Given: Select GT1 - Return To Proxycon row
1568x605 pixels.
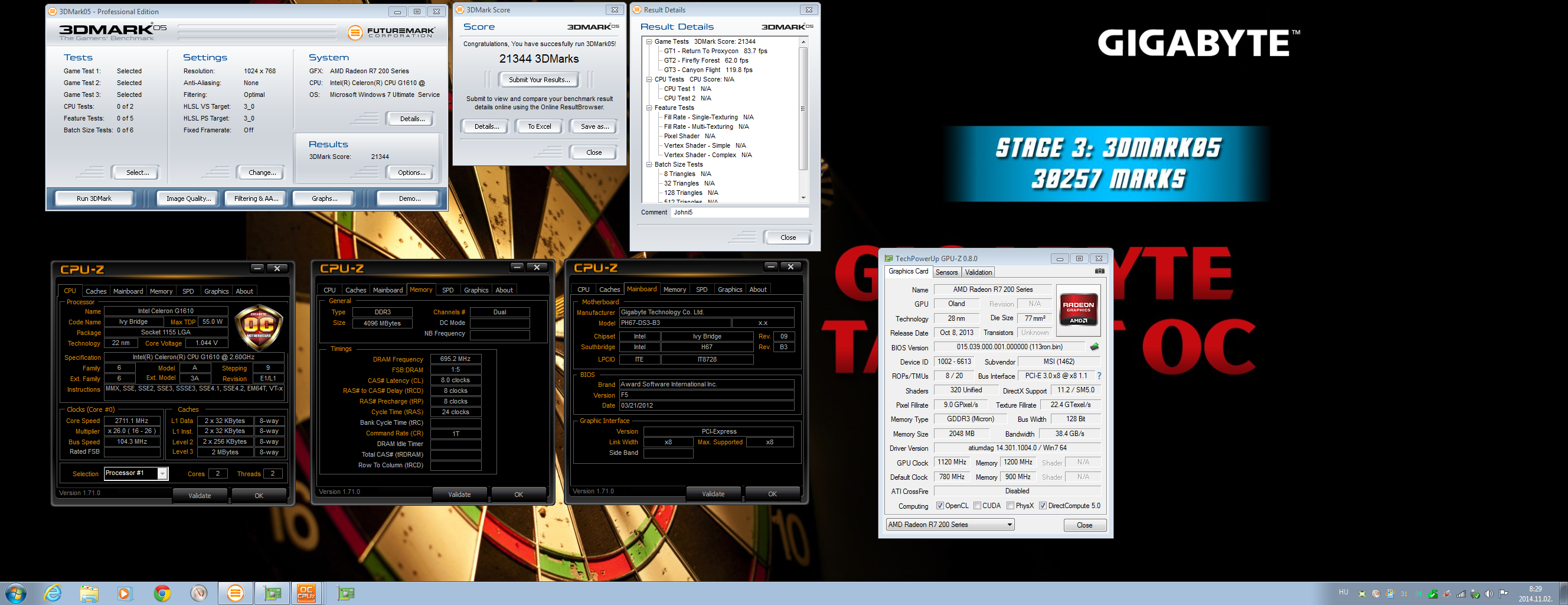Looking at the screenshot, I should click(715, 51).
